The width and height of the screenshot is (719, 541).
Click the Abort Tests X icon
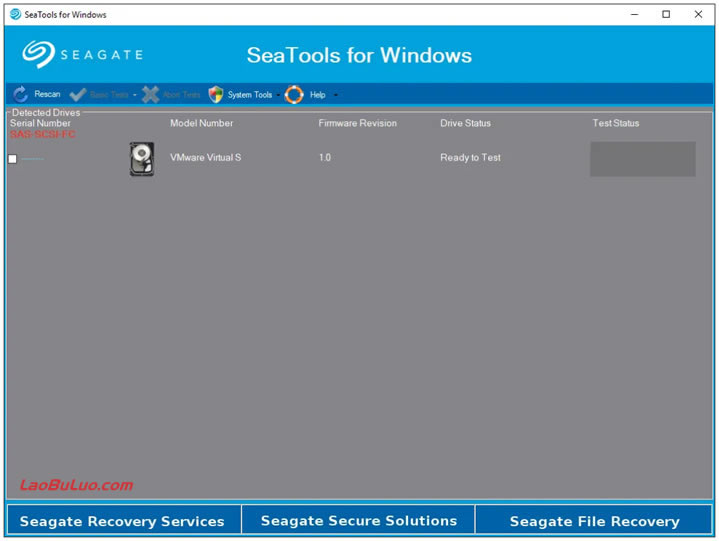pyautogui.click(x=150, y=94)
